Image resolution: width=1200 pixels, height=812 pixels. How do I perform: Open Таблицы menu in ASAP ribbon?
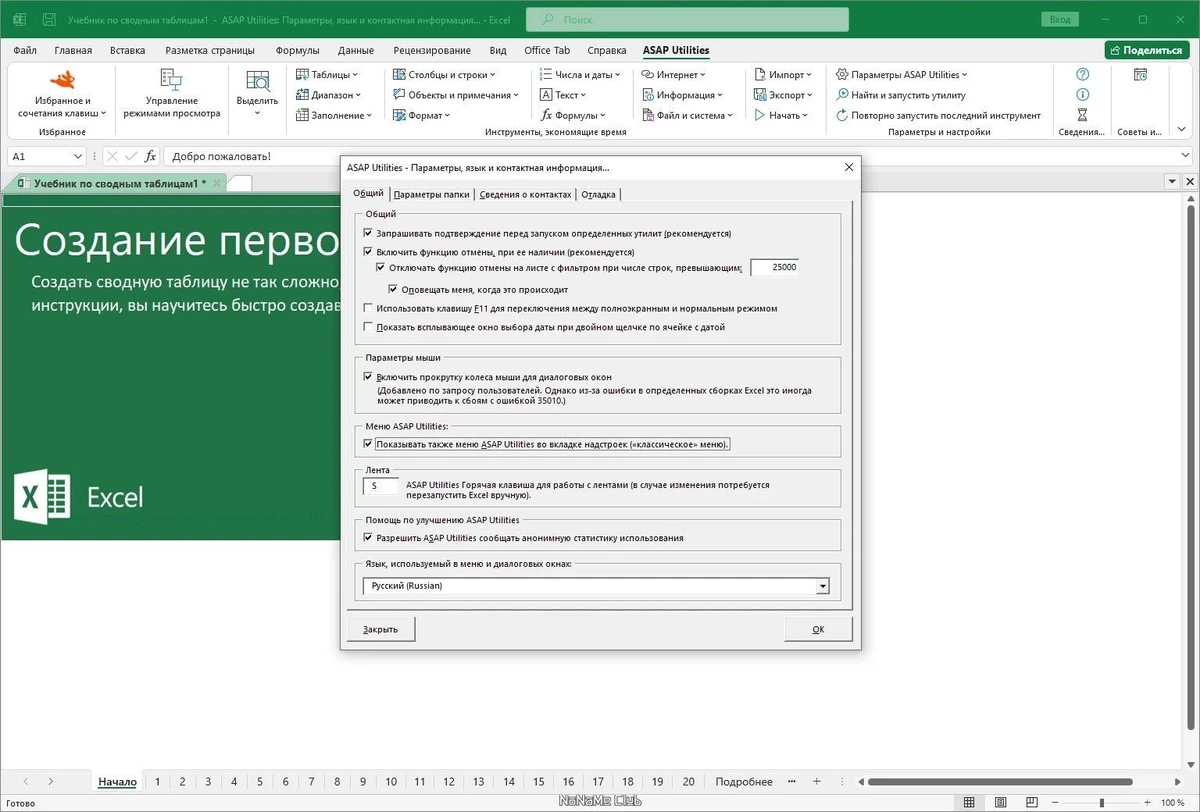pos(327,74)
